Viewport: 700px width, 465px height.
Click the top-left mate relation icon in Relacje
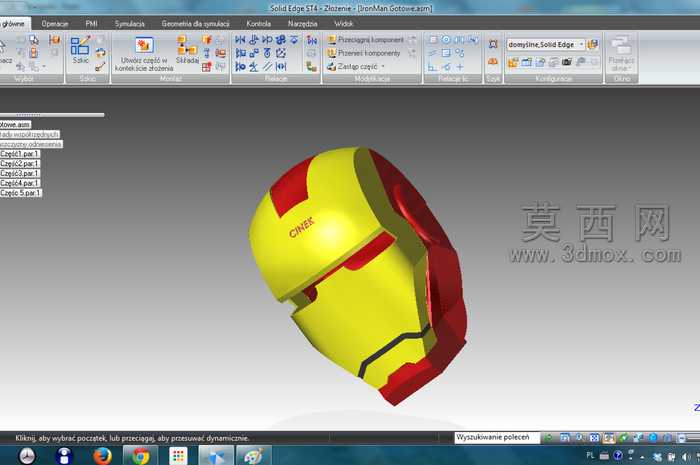[x=240, y=40]
